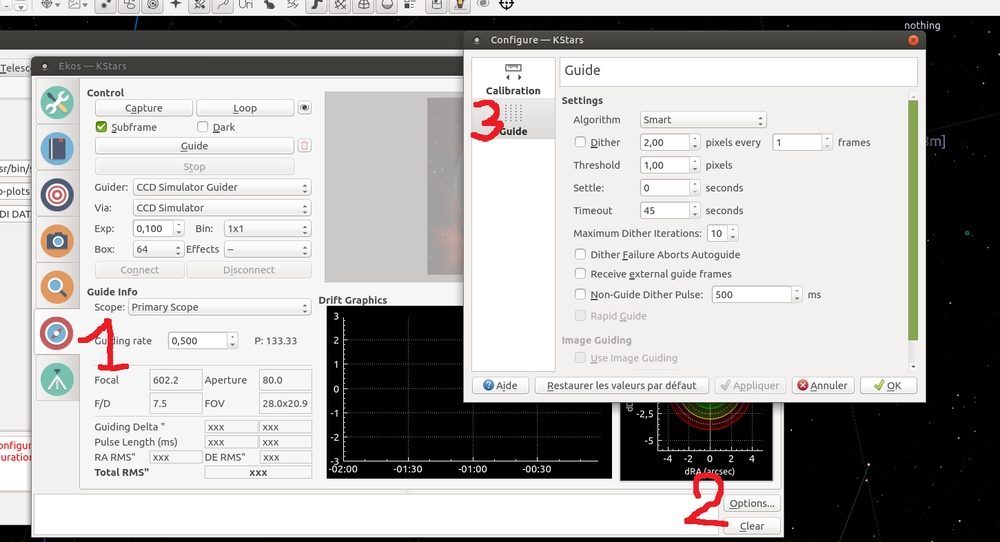Viewport: 1000px width, 542px height.
Task: Click the Disconnect button
Action: tap(249, 270)
